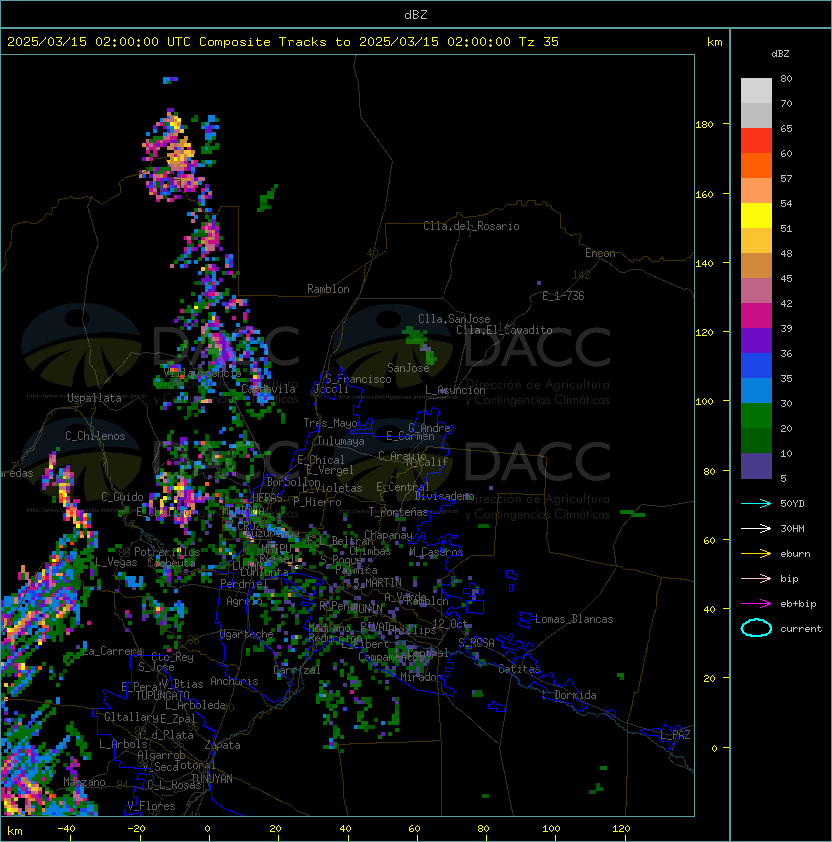The image size is (832, 842).
Task: Click the '120' km tick on the bottom axis
Action: click(x=621, y=829)
